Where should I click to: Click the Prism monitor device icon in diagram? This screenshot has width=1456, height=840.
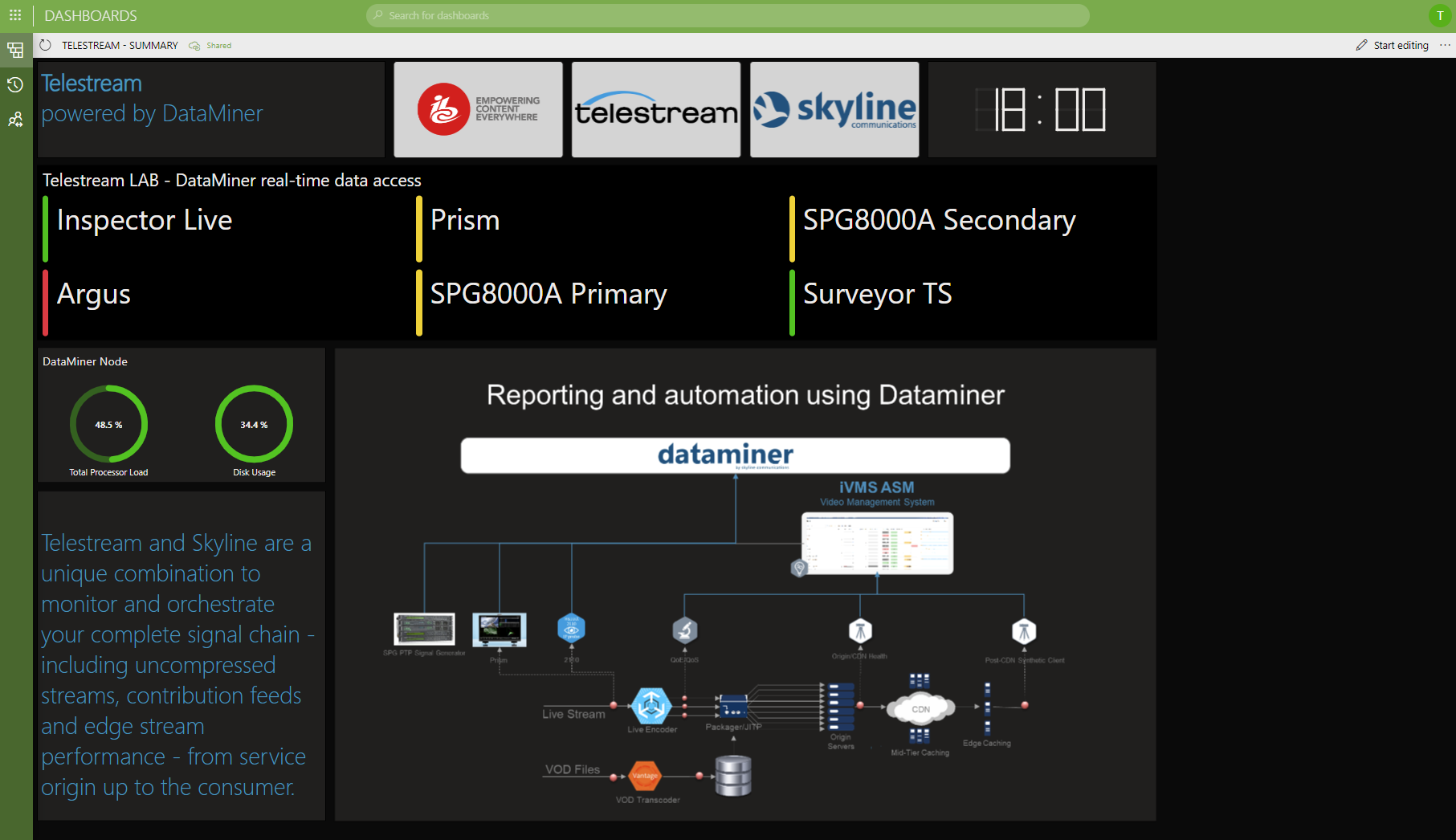pos(500,630)
